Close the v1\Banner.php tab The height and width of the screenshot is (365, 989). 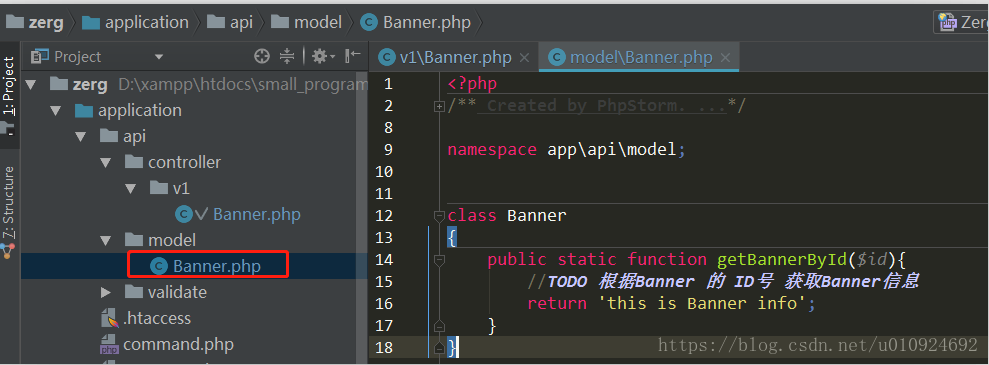[x=524, y=58]
